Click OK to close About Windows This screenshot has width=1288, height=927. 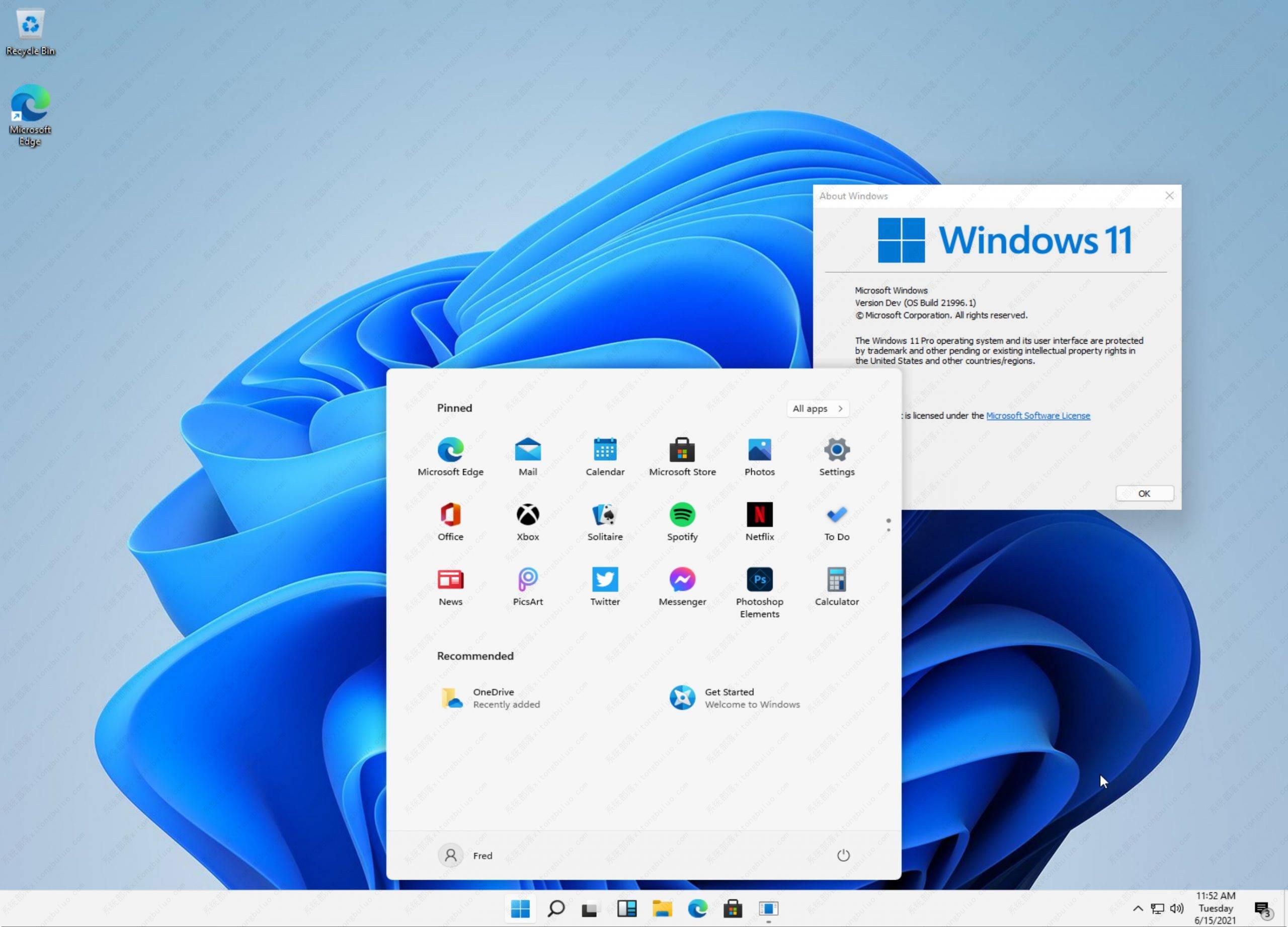click(1145, 493)
